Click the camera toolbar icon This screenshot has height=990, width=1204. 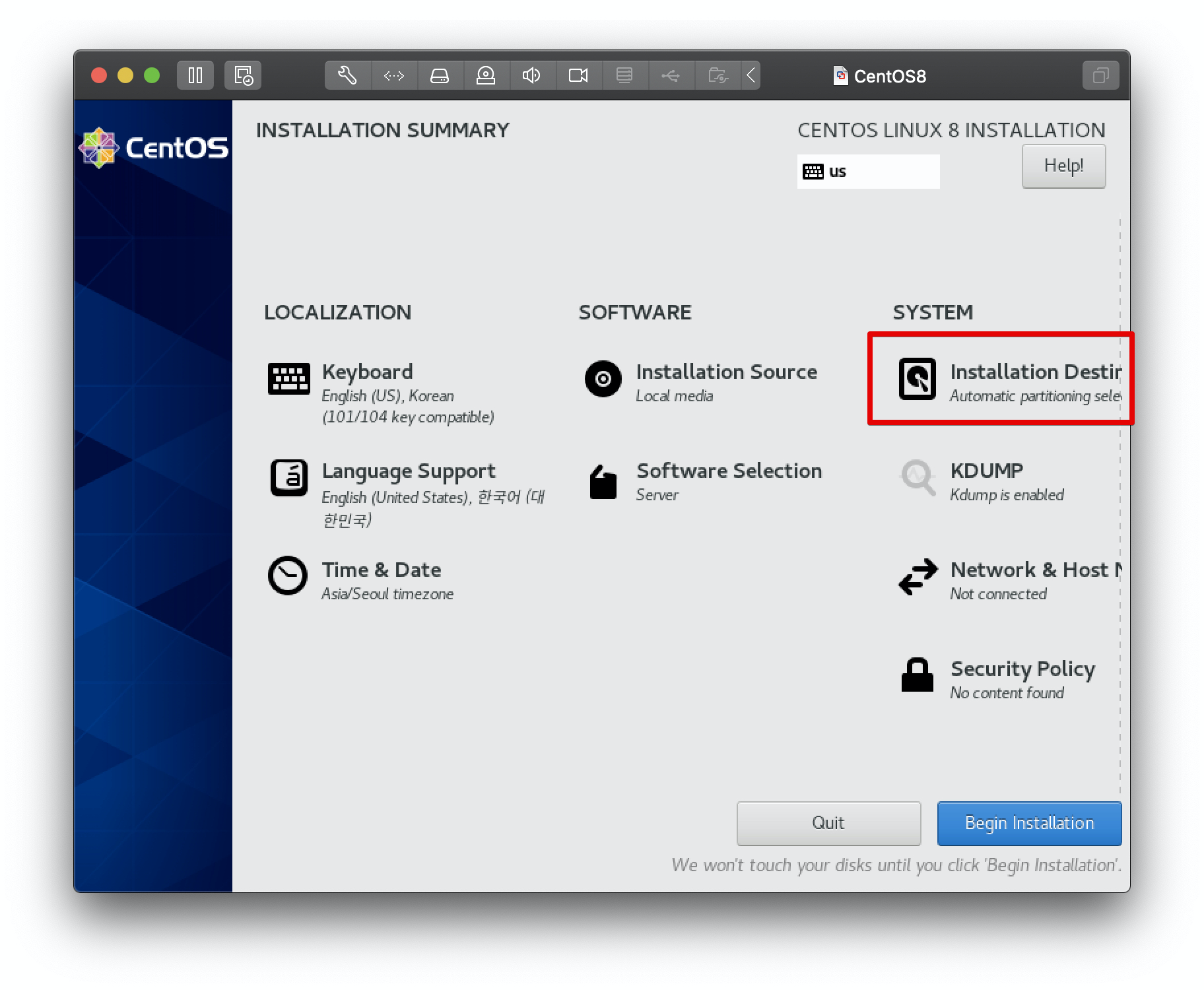[578, 75]
